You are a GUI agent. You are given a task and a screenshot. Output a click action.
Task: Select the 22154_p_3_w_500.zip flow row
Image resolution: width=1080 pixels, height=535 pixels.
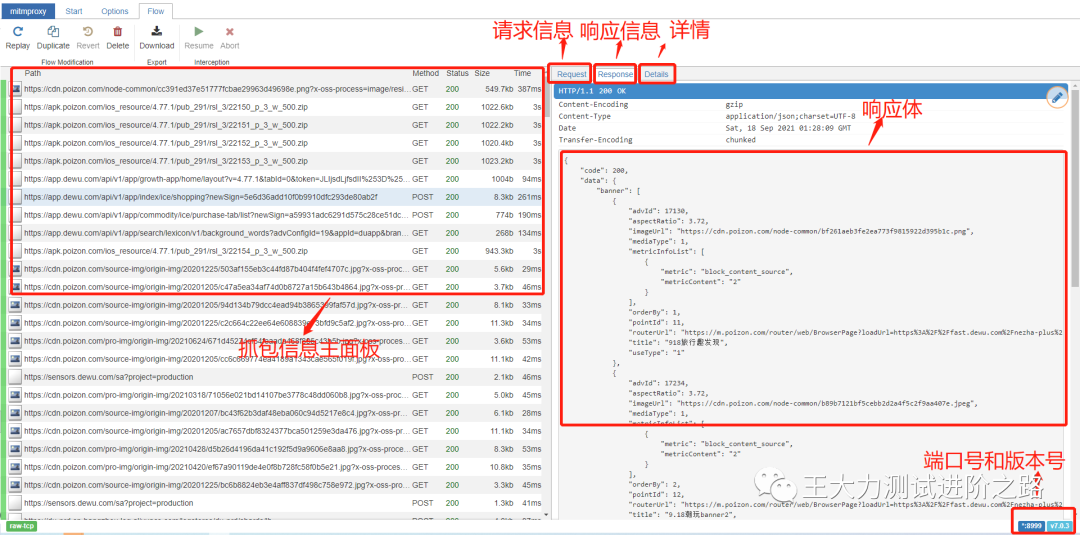coord(276,251)
